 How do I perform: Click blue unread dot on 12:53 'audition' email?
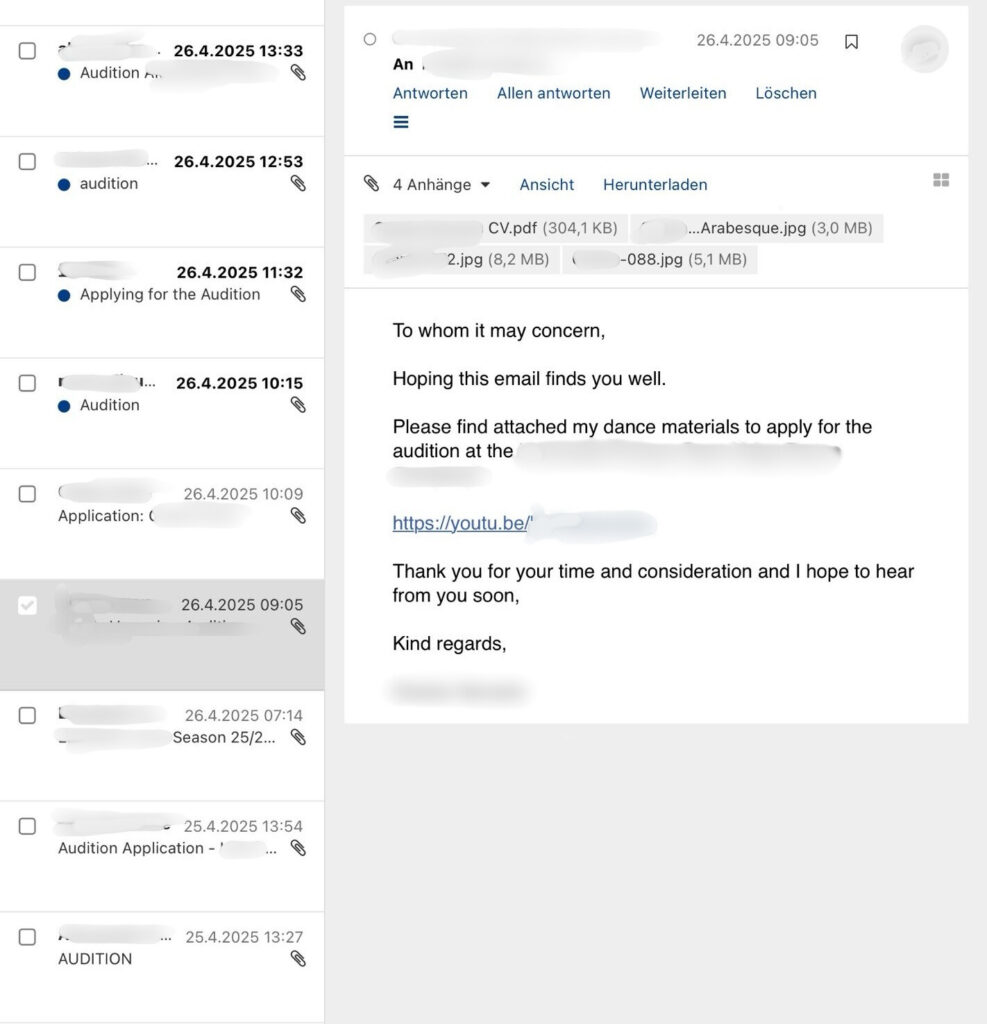coord(64,184)
